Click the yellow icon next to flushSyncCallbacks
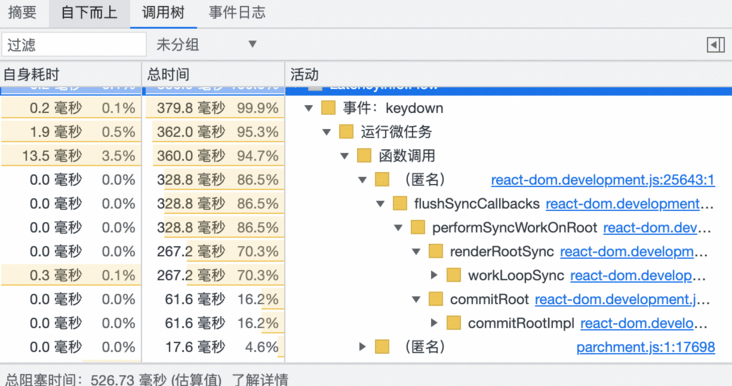The image size is (732, 386). [400, 204]
